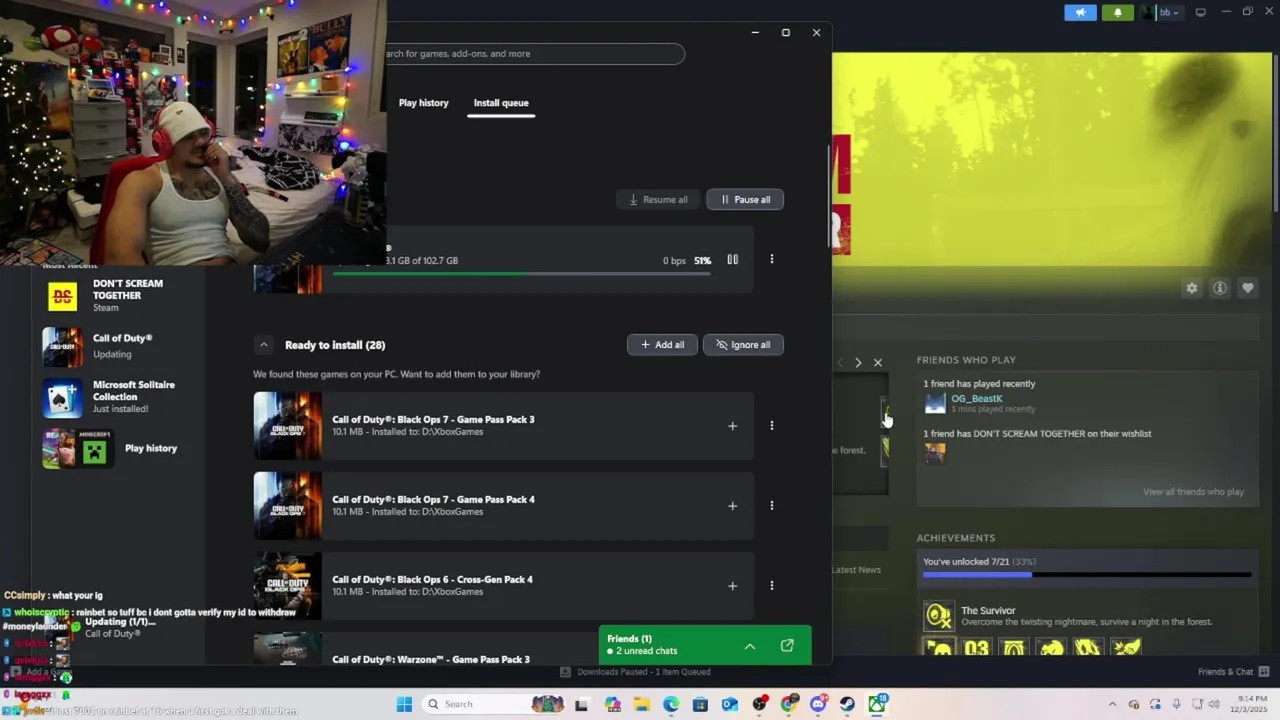
Task: Click Warzone Game Pass Pack 3 title
Action: click(x=431, y=659)
